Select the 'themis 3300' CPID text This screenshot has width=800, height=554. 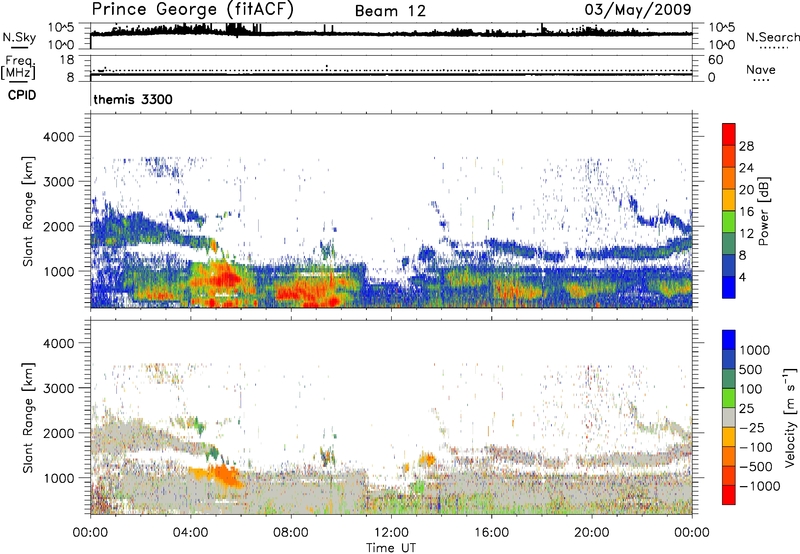(x=133, y=99)
